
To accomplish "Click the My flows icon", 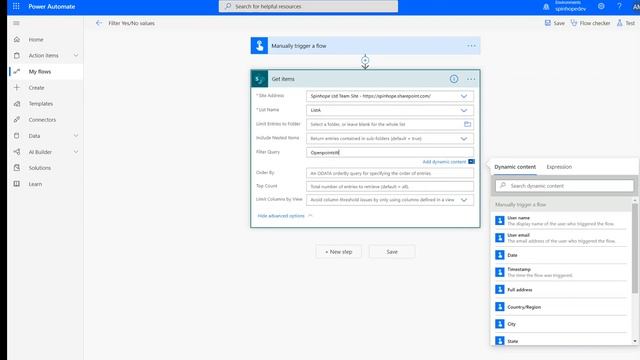I will pyautogui.click(x=17, y=71).
